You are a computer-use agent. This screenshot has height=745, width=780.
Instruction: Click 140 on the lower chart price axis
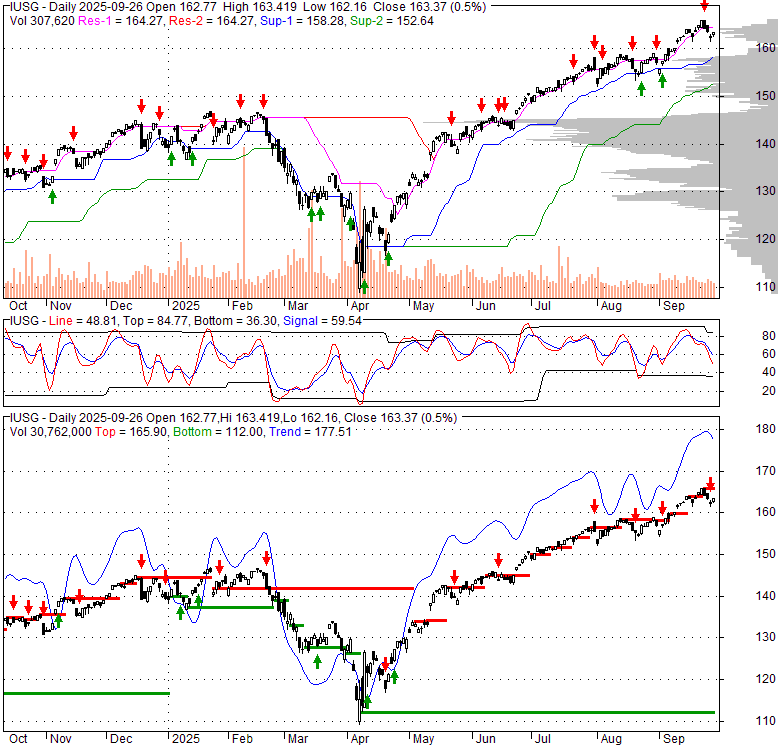coord(765,595)
